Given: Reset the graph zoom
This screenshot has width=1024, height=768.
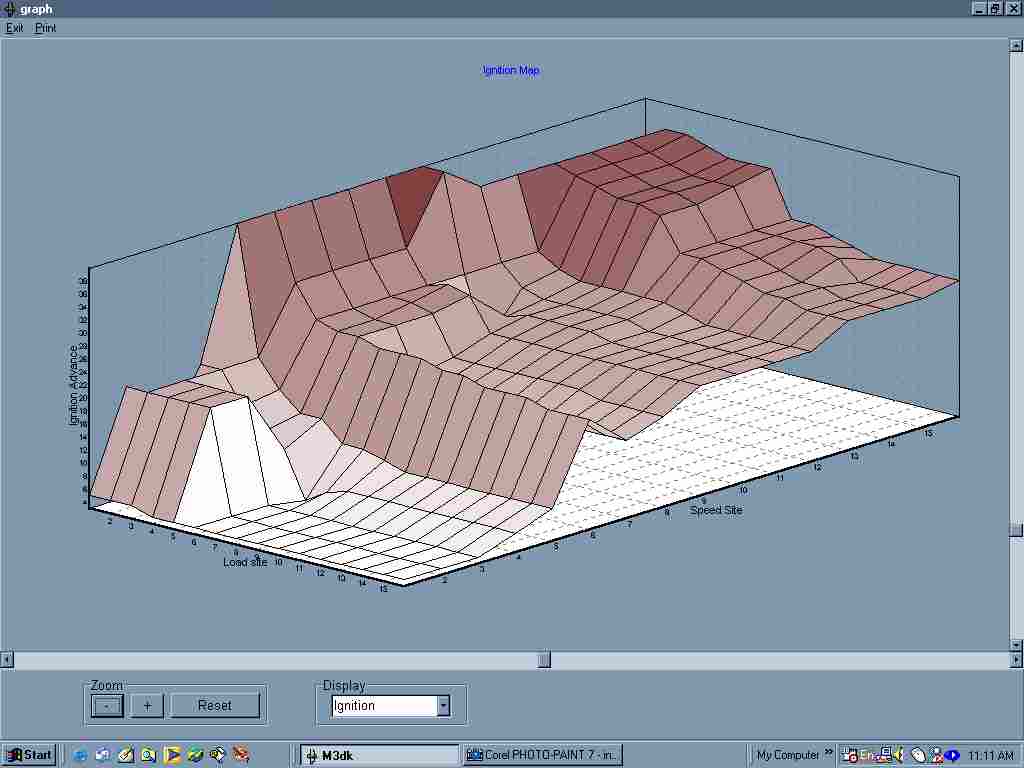Looking at the screenshot, I should (215, 706).
